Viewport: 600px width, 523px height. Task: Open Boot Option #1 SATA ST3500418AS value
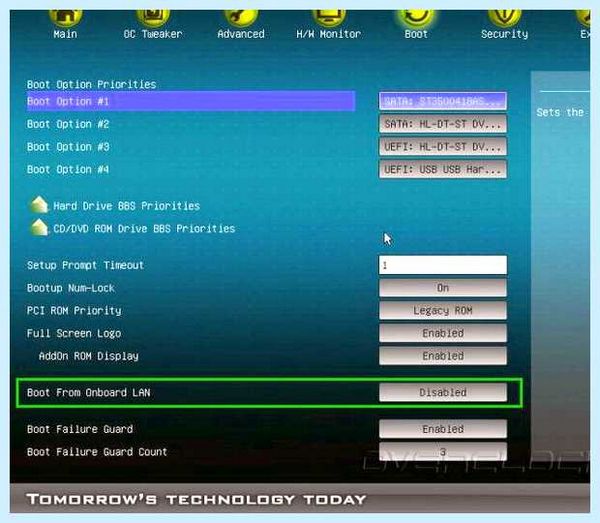click(443, 101)
